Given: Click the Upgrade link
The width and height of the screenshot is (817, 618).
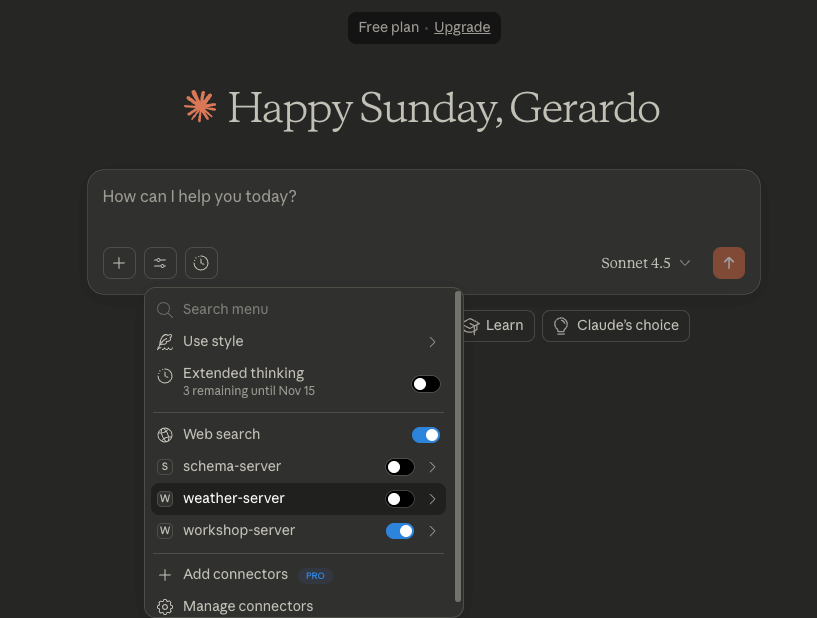Looking at the screenshot, I should tap(462, 27).
